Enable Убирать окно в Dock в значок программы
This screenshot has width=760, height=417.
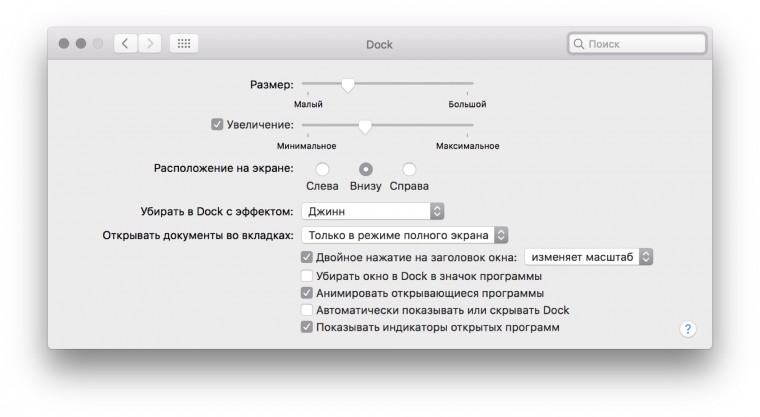tap(306, 276)
